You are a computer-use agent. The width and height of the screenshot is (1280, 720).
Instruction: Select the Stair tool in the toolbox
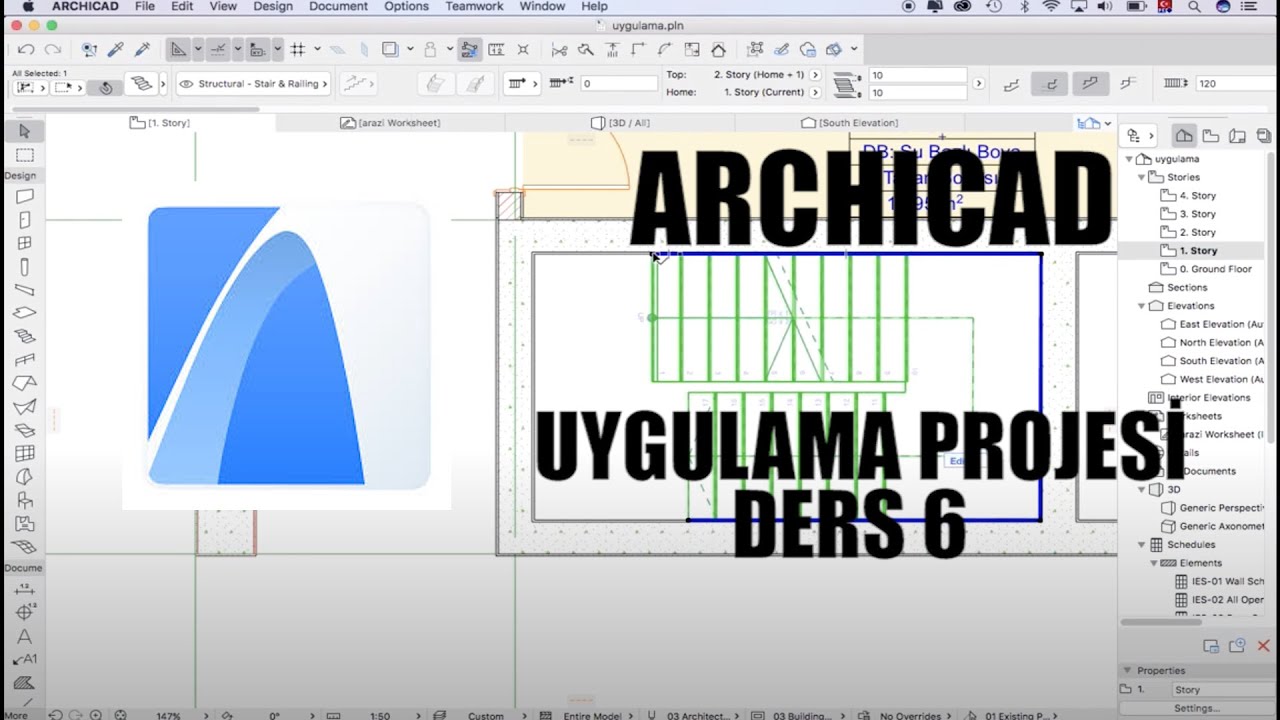coord(25,337)
